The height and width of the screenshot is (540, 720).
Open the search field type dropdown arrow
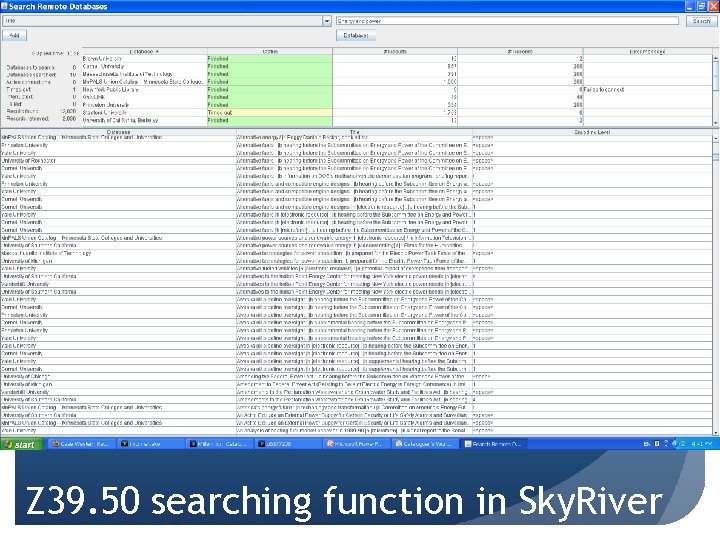tap(326, 21)
